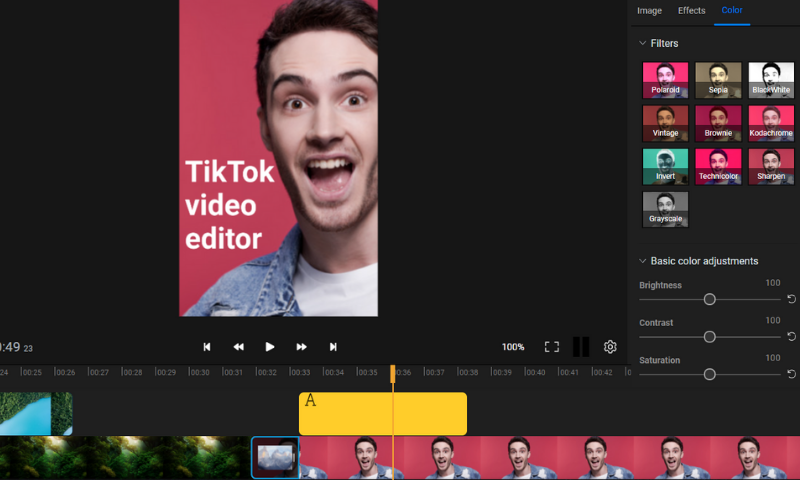Play the video preview
Viewport: 800px width, 480px height.
270,347
